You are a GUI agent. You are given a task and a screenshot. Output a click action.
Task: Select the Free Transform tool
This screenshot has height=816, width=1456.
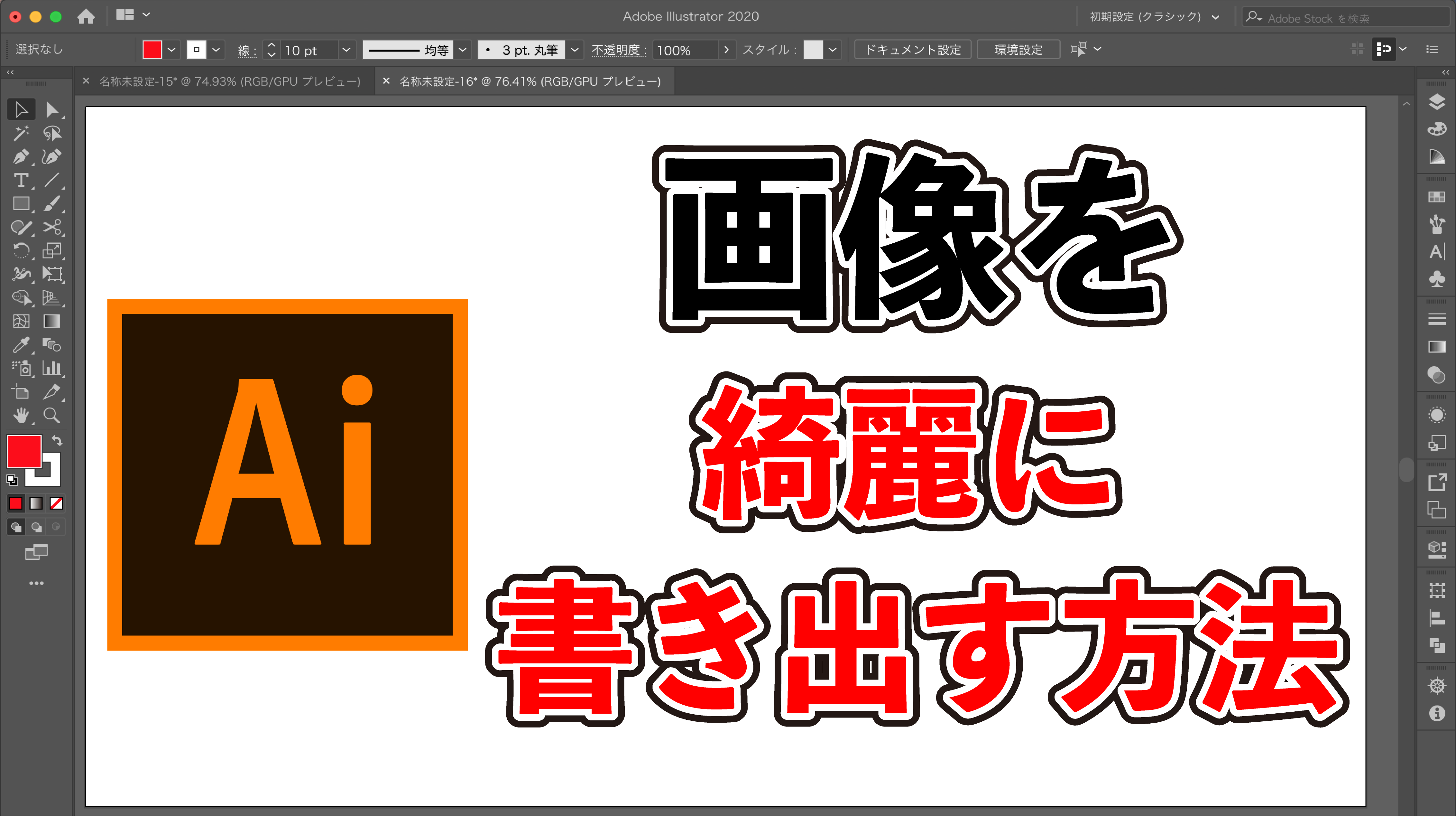[52, 274]
